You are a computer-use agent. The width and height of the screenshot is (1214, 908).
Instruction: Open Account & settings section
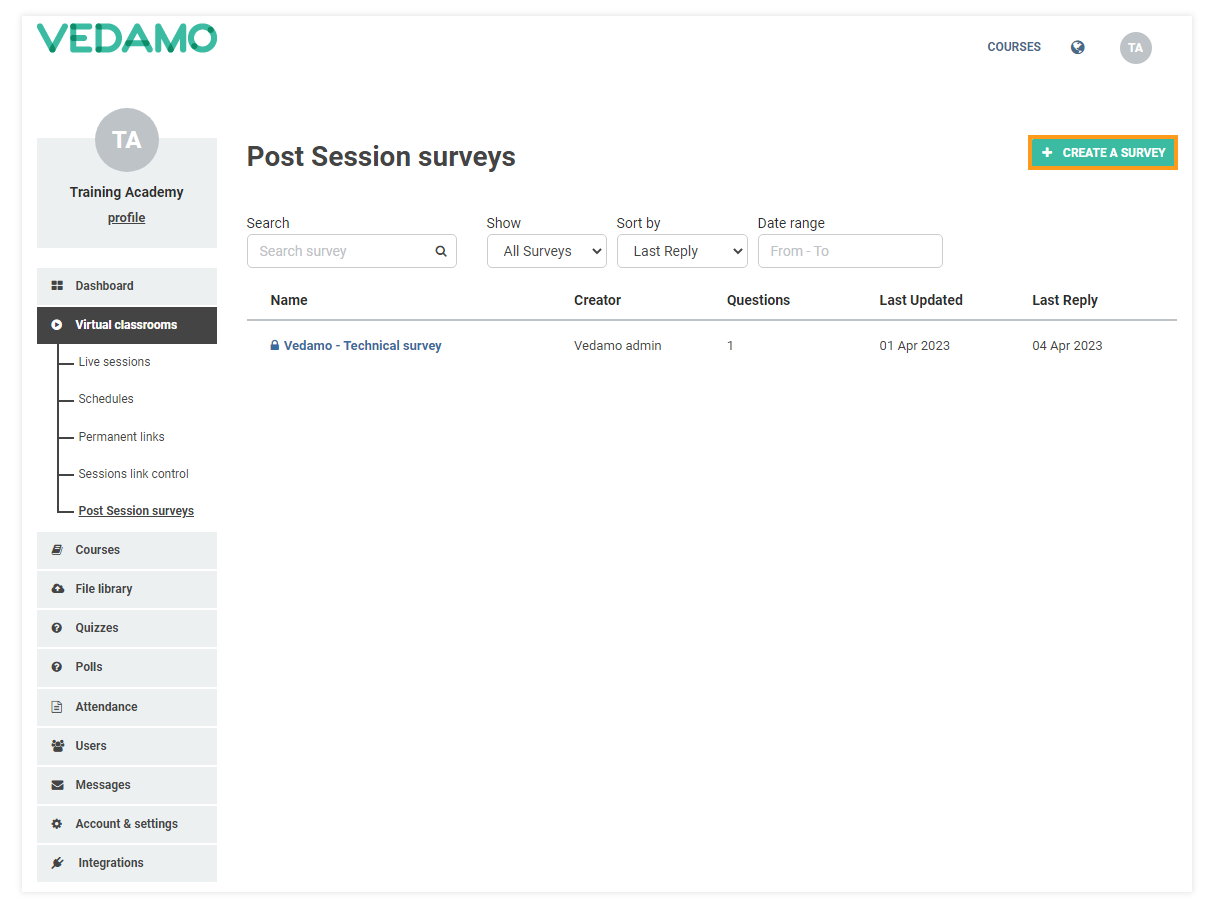tap(127, 824)
